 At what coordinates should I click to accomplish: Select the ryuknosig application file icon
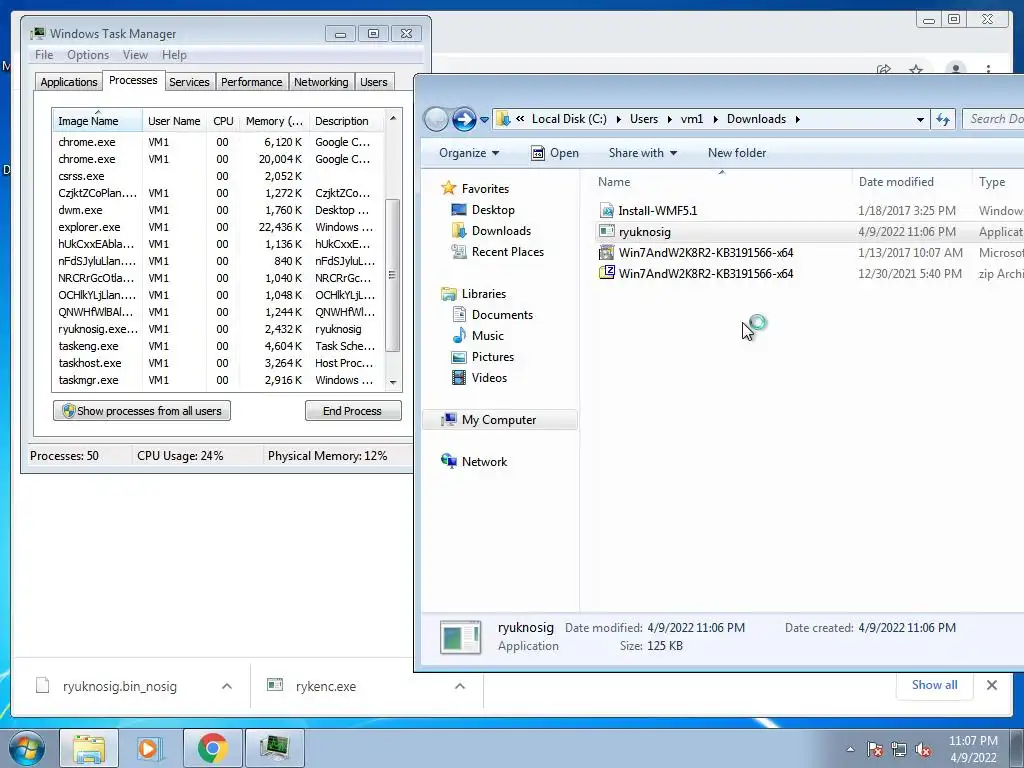(607, 231)
